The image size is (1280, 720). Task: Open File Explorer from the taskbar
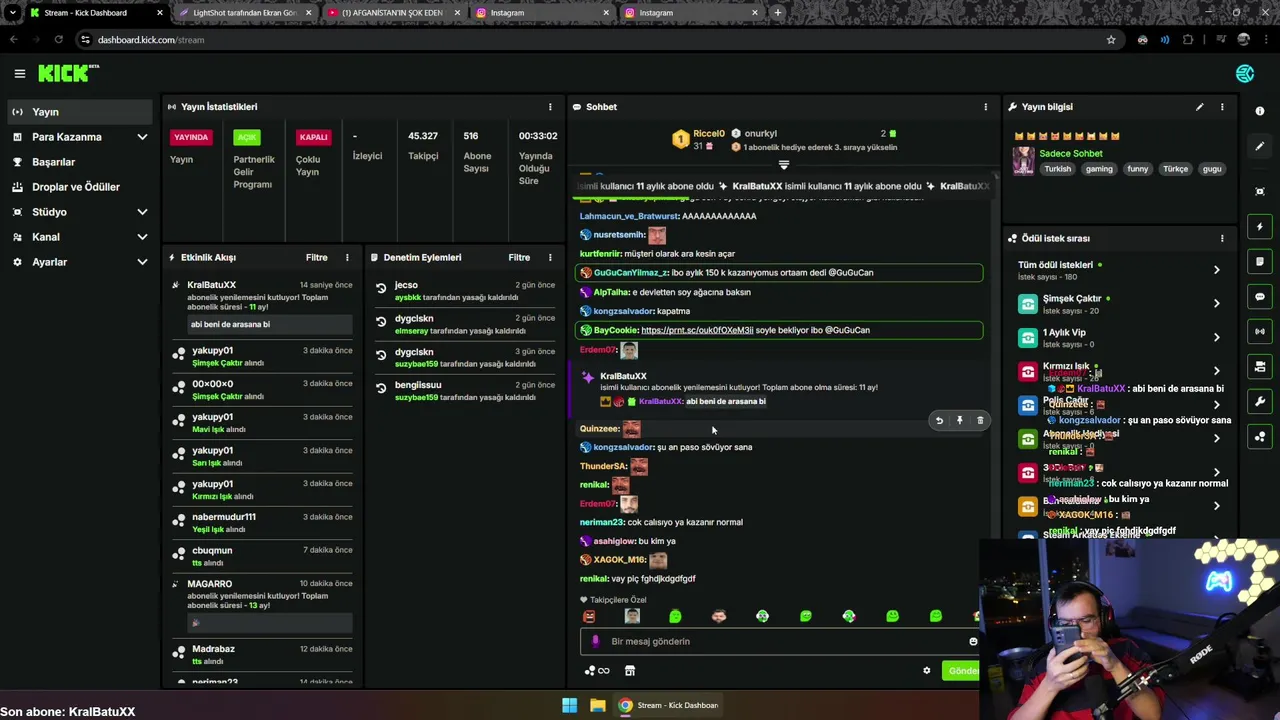pos(597,705)
